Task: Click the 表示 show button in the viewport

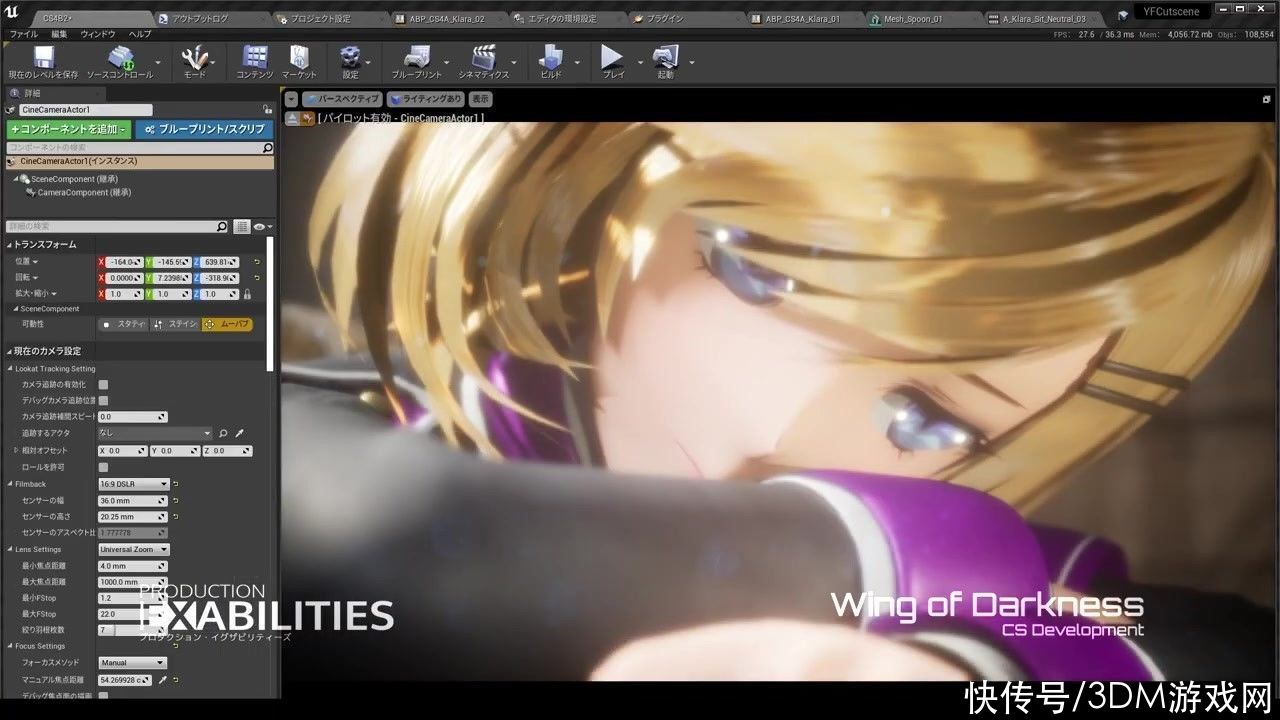Action: pyautogui.click(x=481, y=99)
